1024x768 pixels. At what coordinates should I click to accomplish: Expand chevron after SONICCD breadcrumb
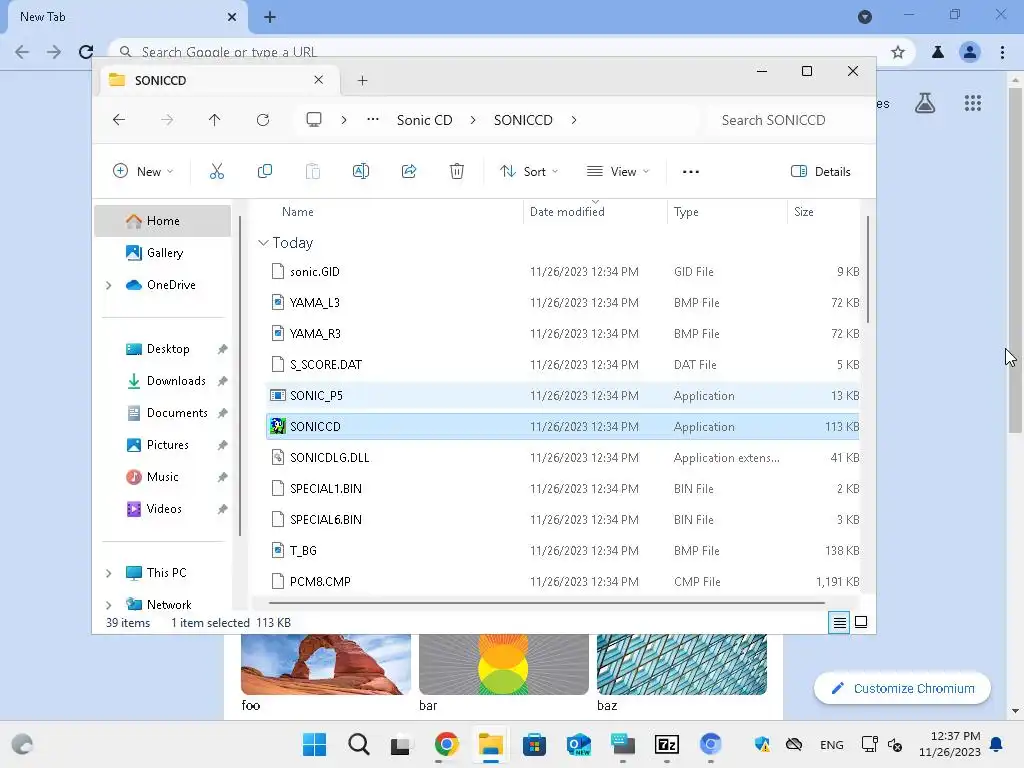coord(573,120)
